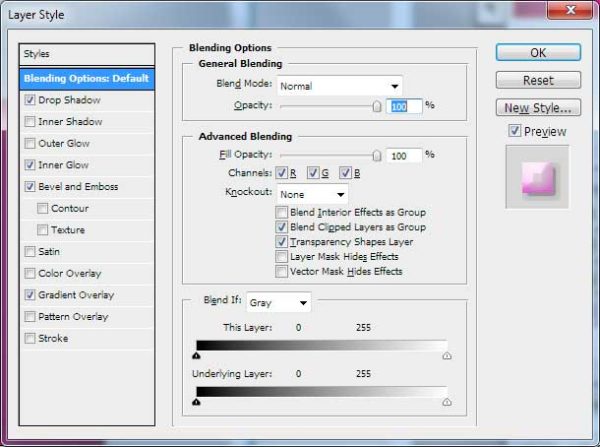
Task: Toggle Transparency Shapes Layer checkbox
Action: 281,242
